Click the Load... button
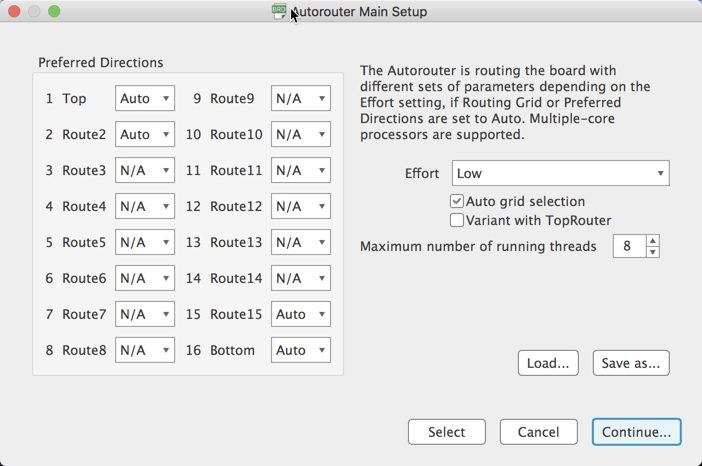The image size is (702, 466). [548, 363]
